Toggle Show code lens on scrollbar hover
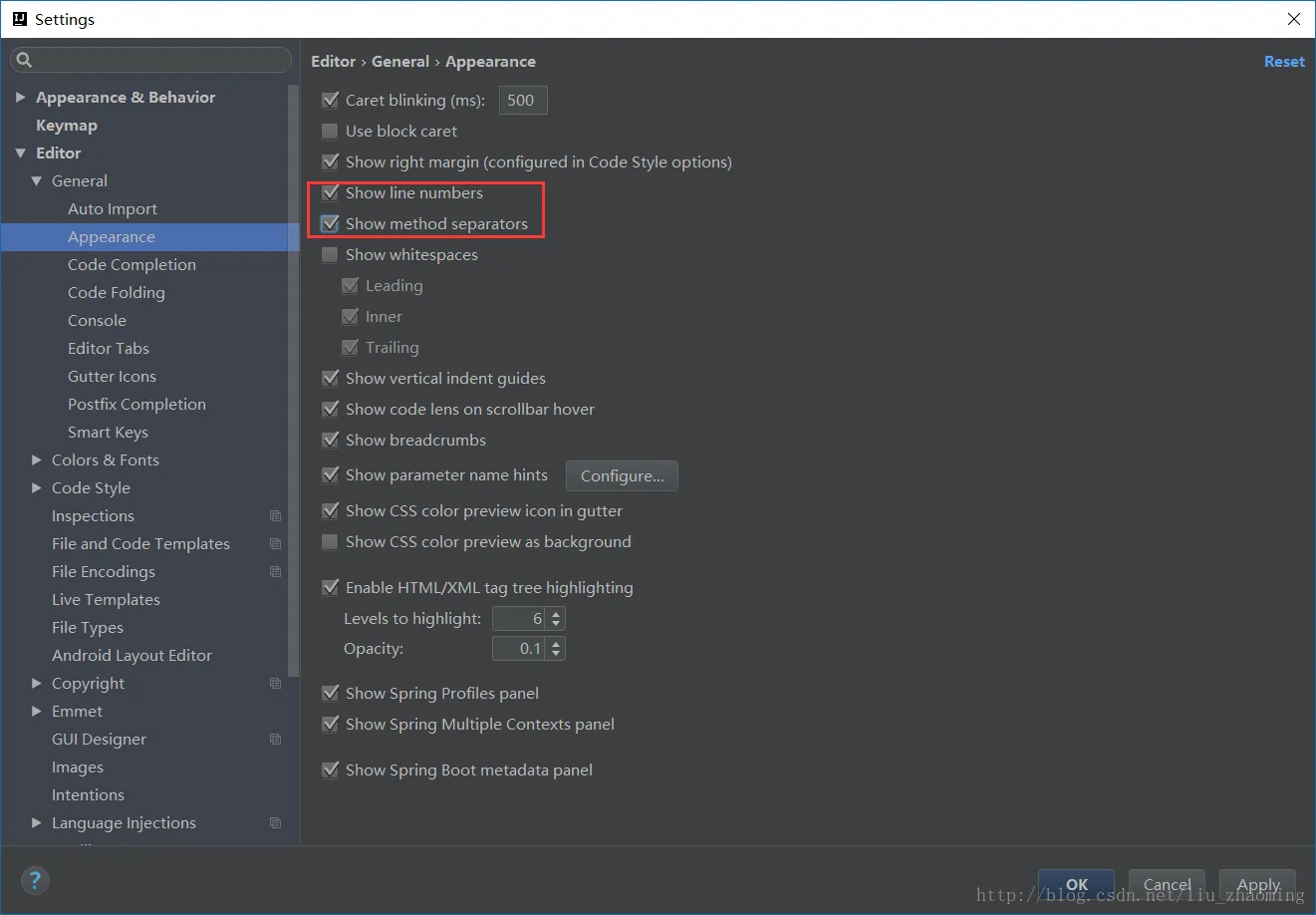1316x915 pixels. point(331,409)
